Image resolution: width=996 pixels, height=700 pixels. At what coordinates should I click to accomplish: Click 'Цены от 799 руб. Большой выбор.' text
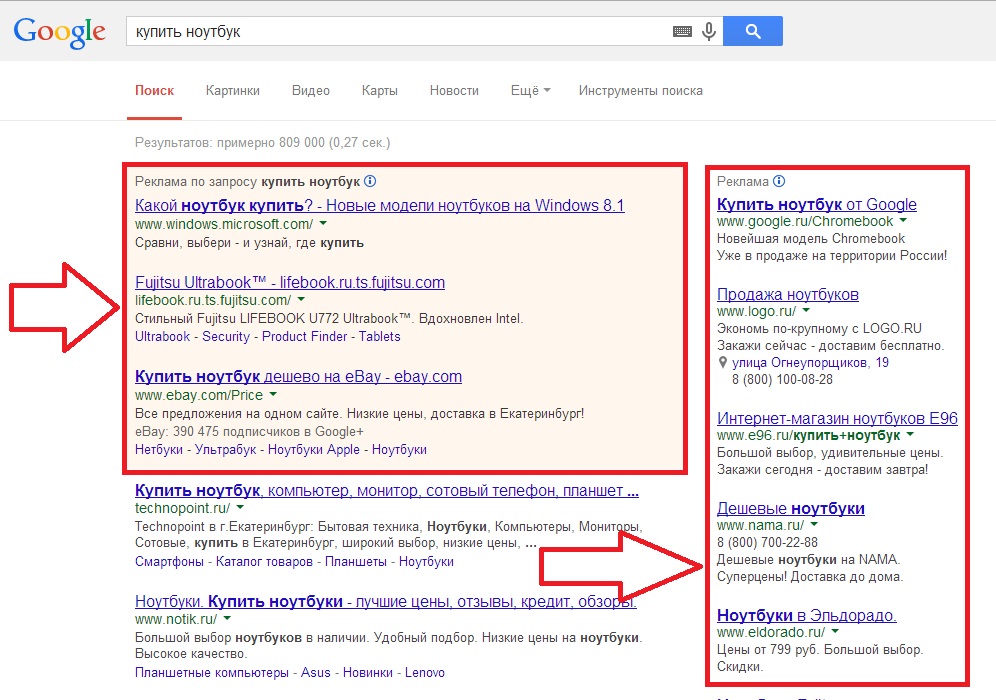click(x=819, y=650)
